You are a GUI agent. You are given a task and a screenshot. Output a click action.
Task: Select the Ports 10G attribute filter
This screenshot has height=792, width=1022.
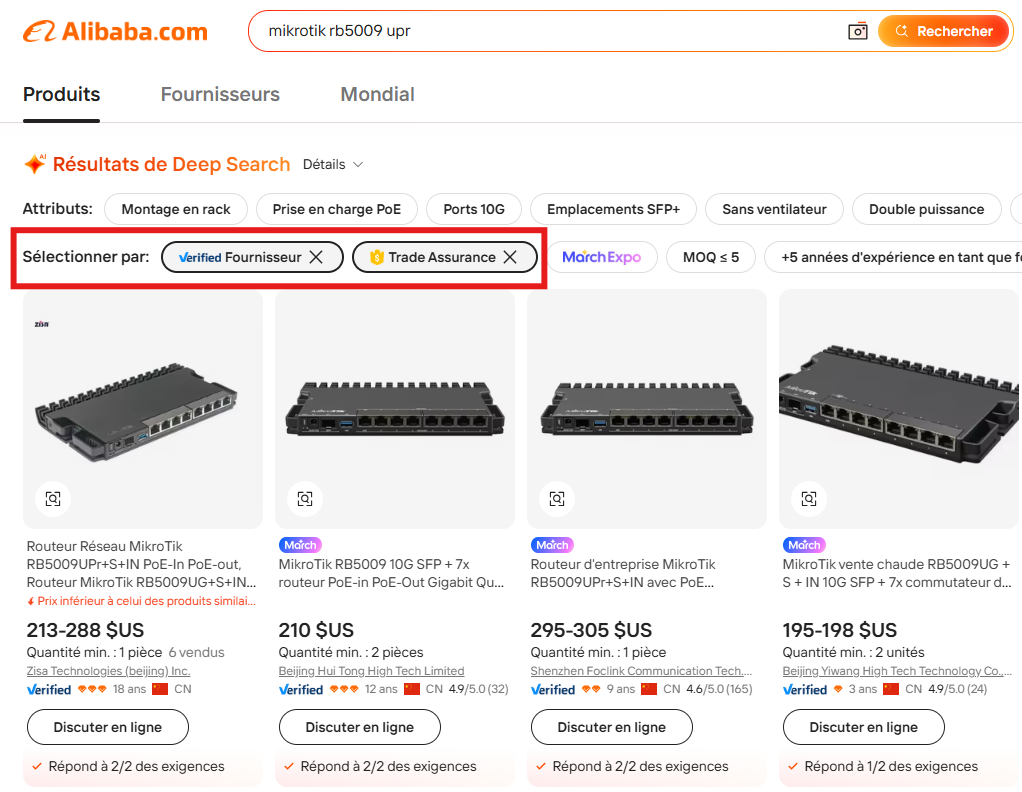coord(474,209)
